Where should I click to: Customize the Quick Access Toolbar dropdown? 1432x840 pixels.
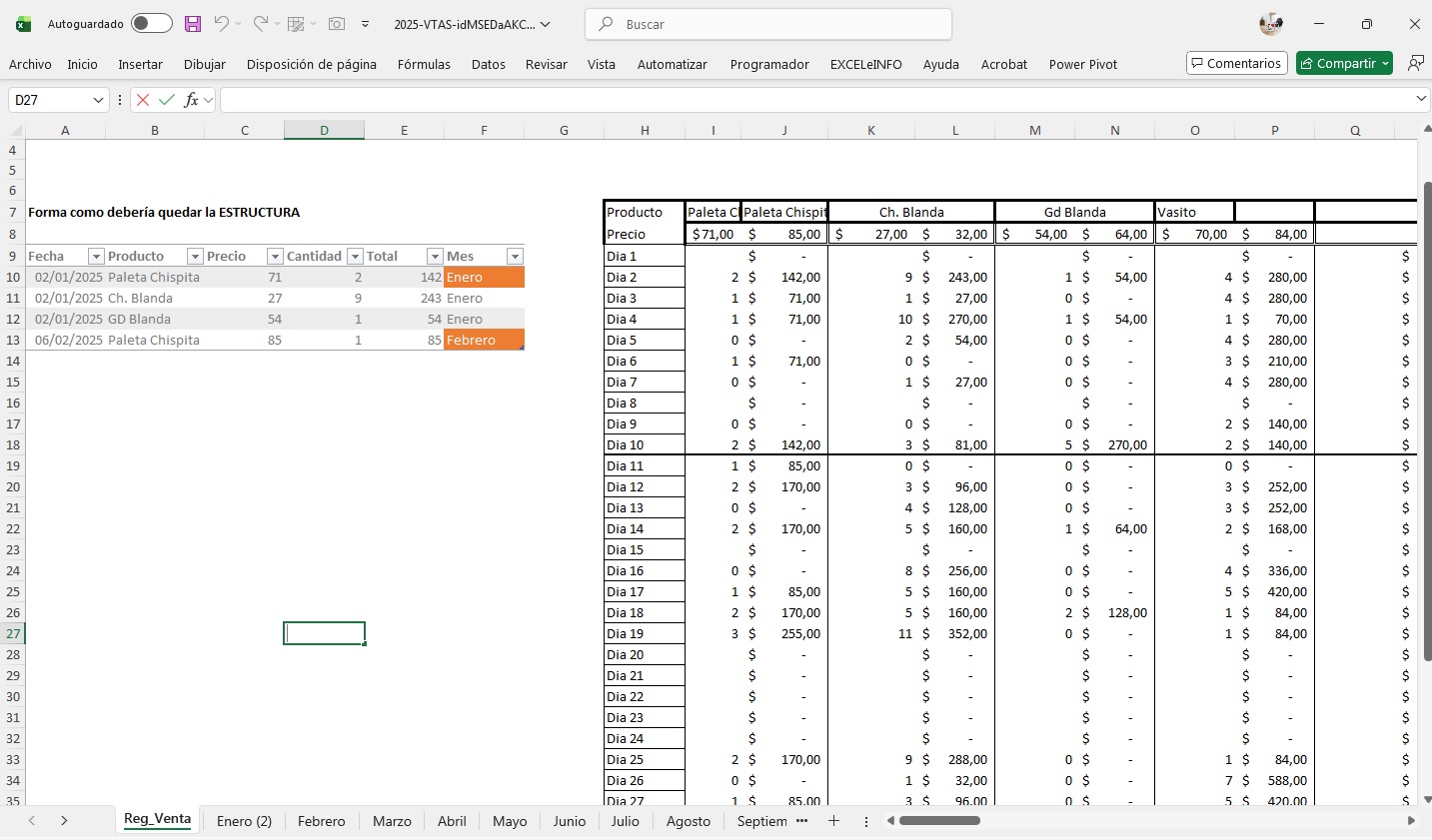pos(366,24)
